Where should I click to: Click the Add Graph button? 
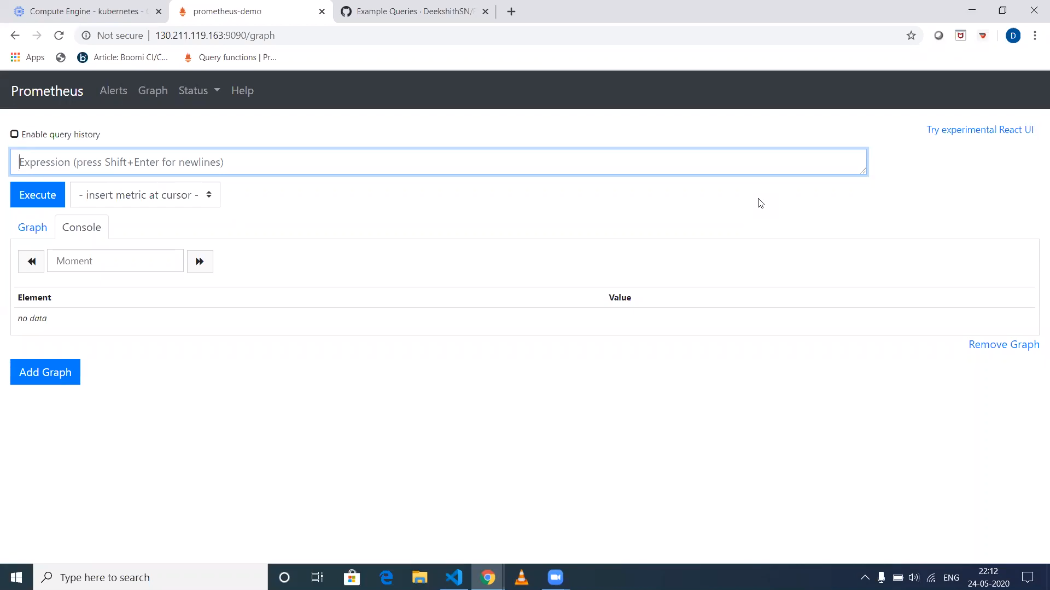[x=45, y=372]
